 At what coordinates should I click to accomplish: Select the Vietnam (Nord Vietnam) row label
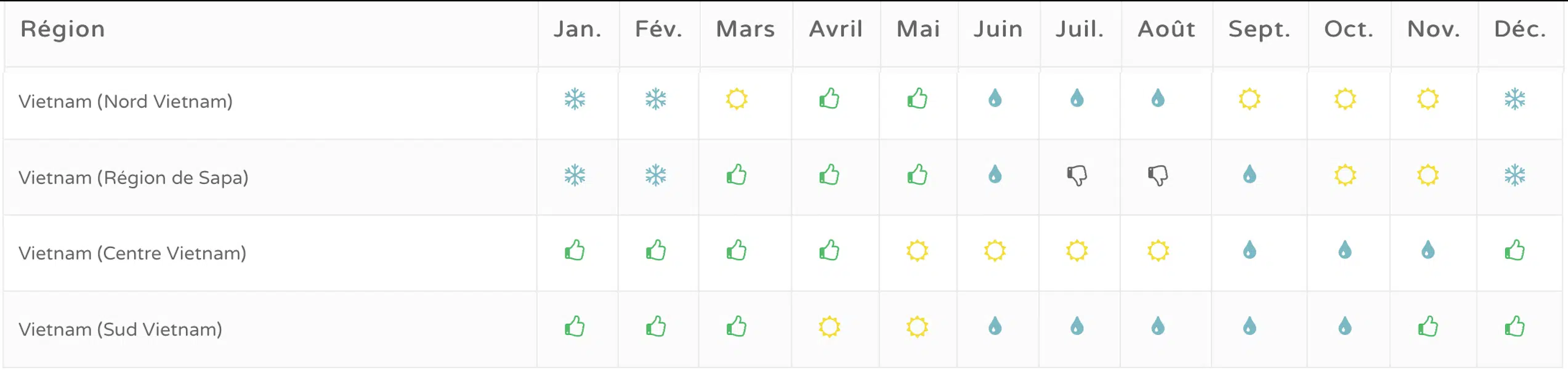click(x=126, y=102)
